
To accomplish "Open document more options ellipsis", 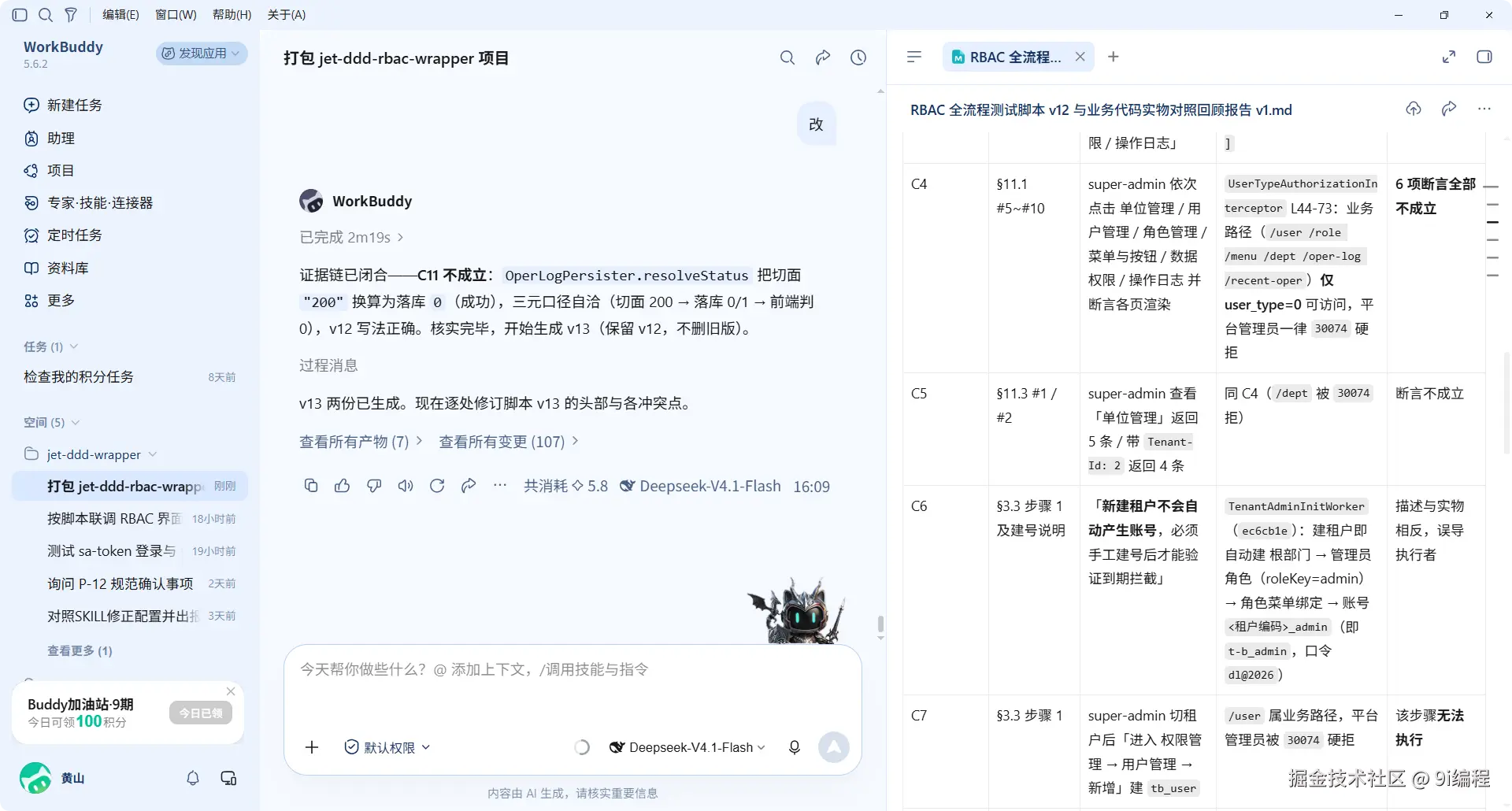I will point(1484,109).
